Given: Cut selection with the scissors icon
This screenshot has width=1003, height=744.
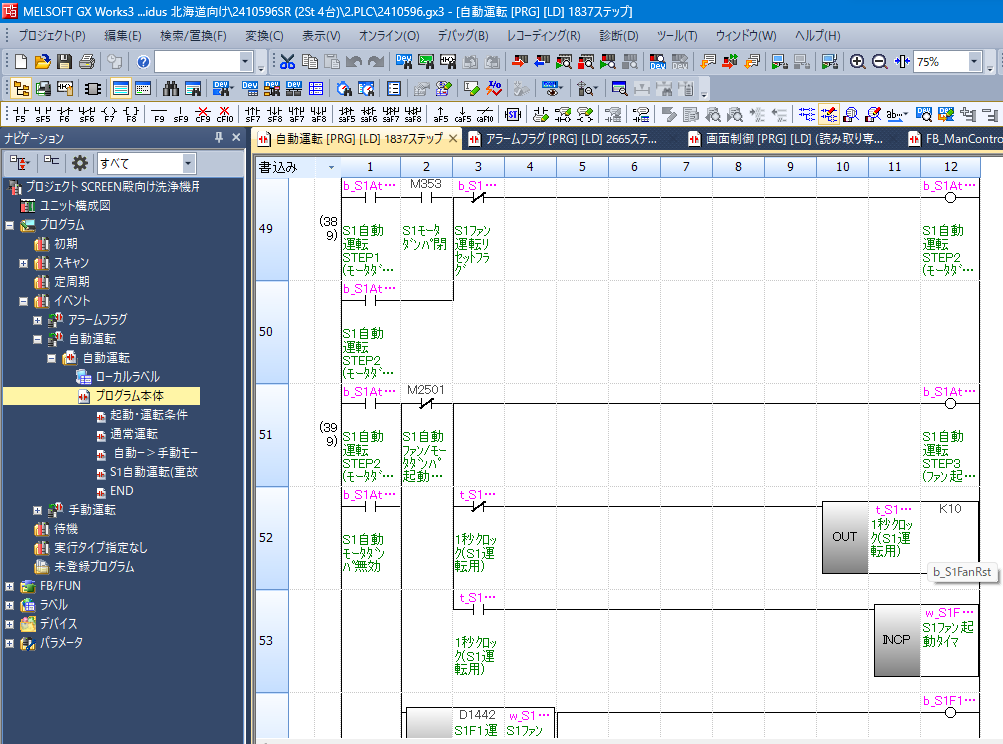Looking at the screenshot, I should click(x=287, y=61).
